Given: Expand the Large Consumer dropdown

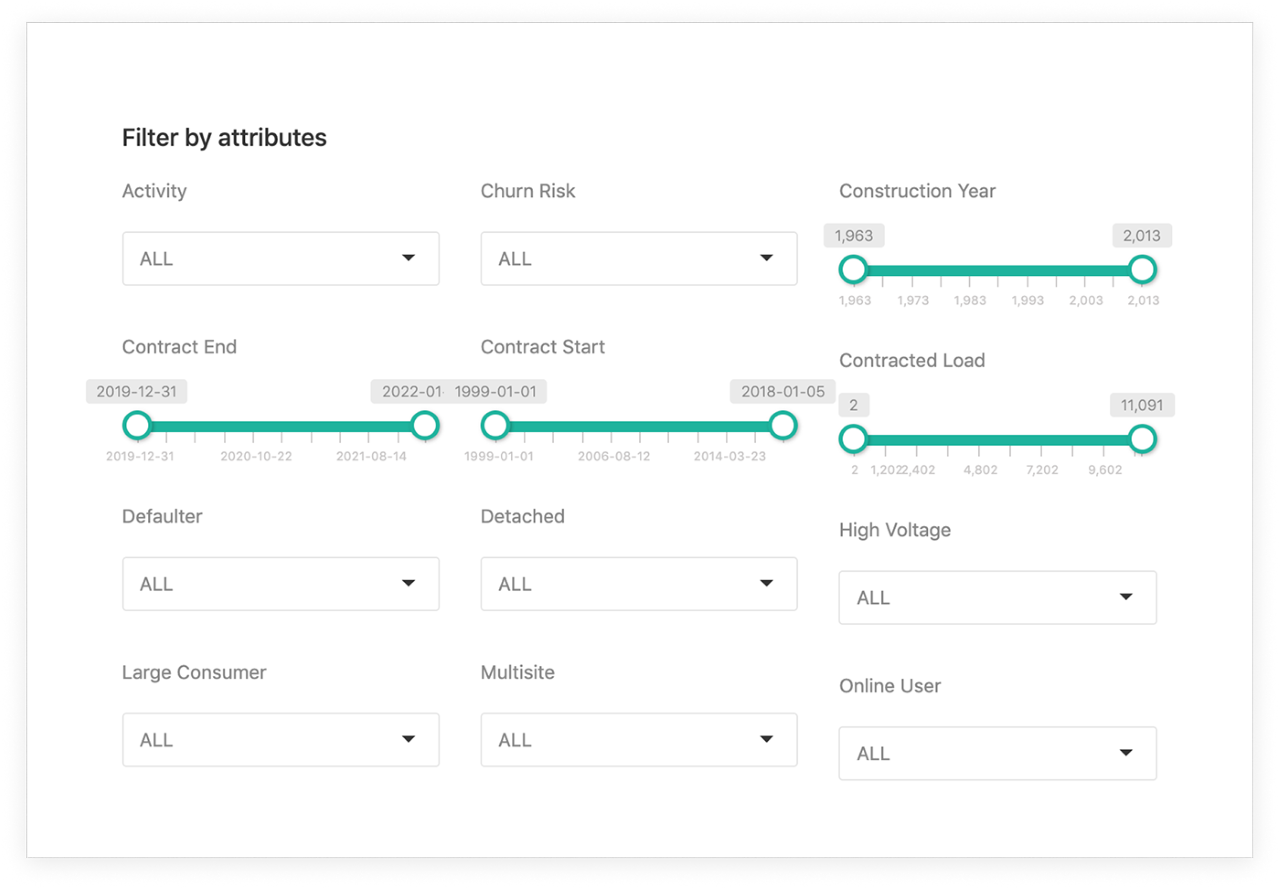Looking at the screenshot, I should (280, 740).
